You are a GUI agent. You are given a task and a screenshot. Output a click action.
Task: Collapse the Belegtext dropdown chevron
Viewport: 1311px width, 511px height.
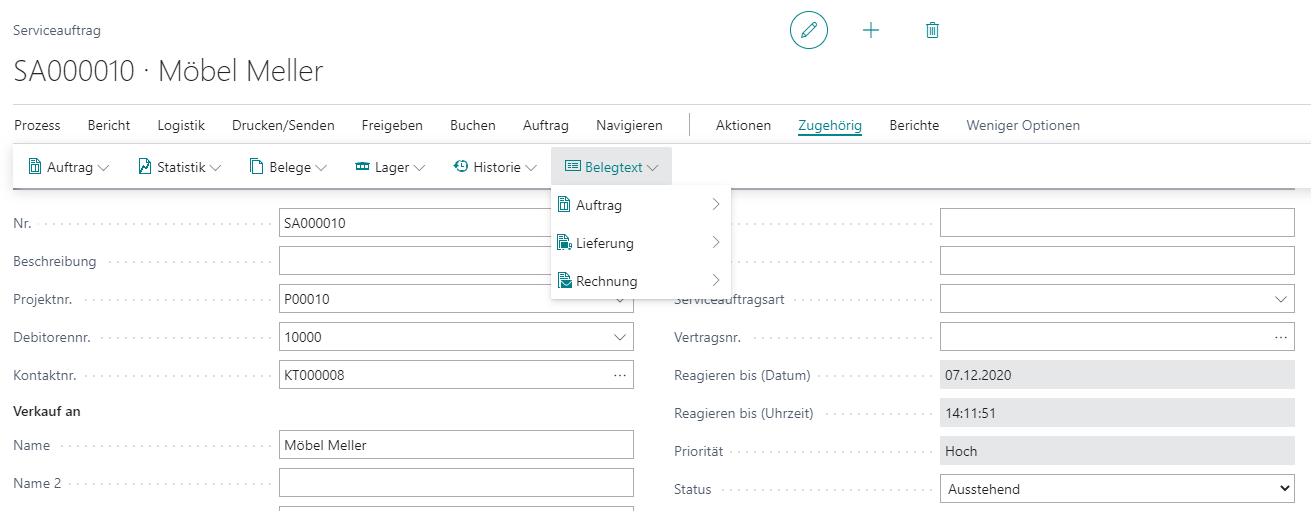point(653,168)
